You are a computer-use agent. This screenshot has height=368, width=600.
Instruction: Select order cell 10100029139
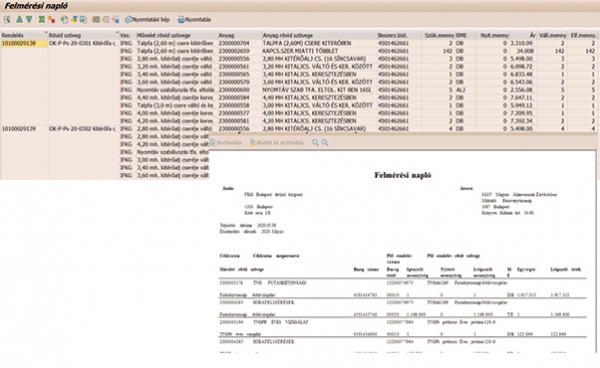click(24, 129)
